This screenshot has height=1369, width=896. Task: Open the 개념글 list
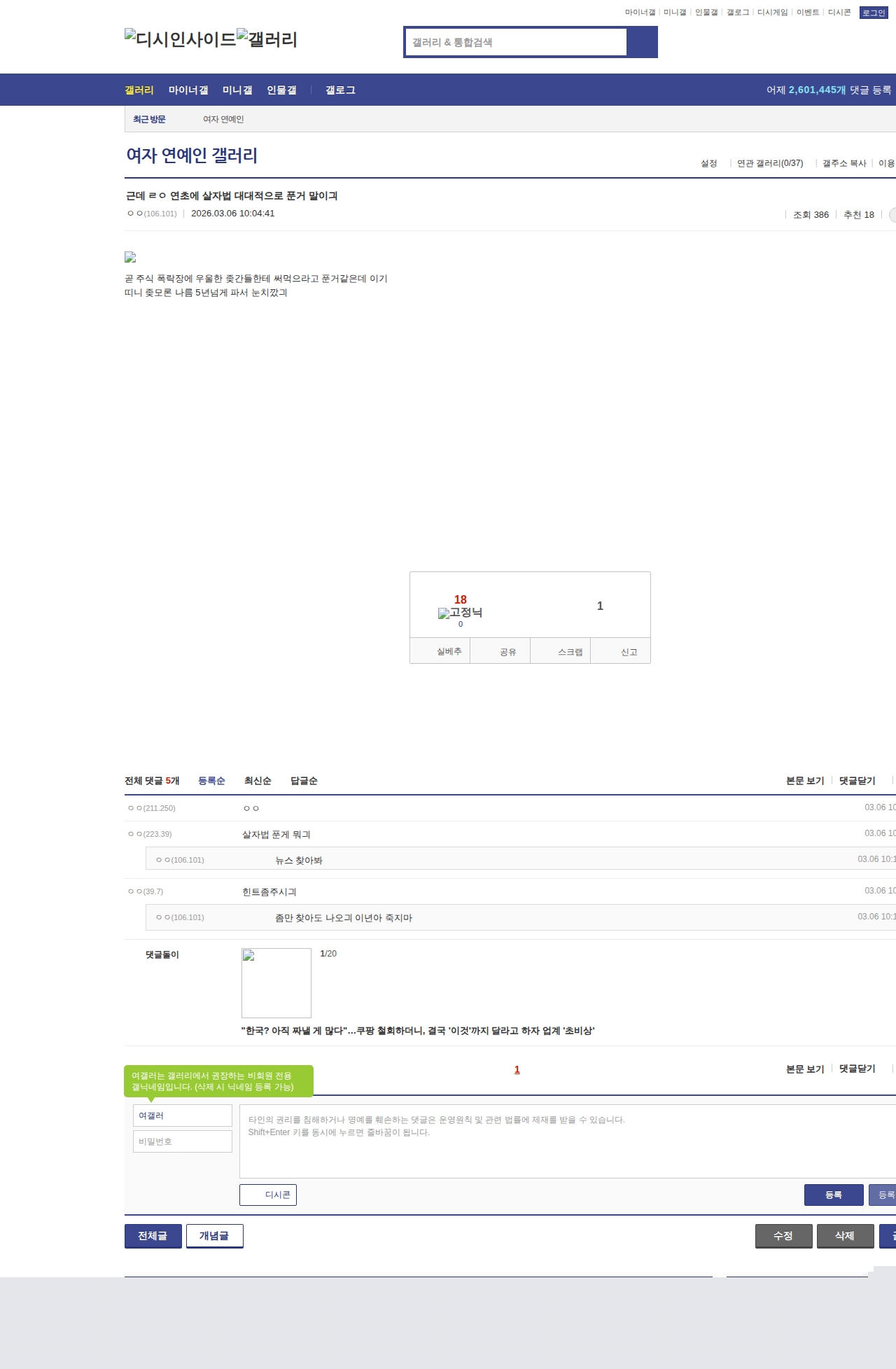pos(214,1236)
